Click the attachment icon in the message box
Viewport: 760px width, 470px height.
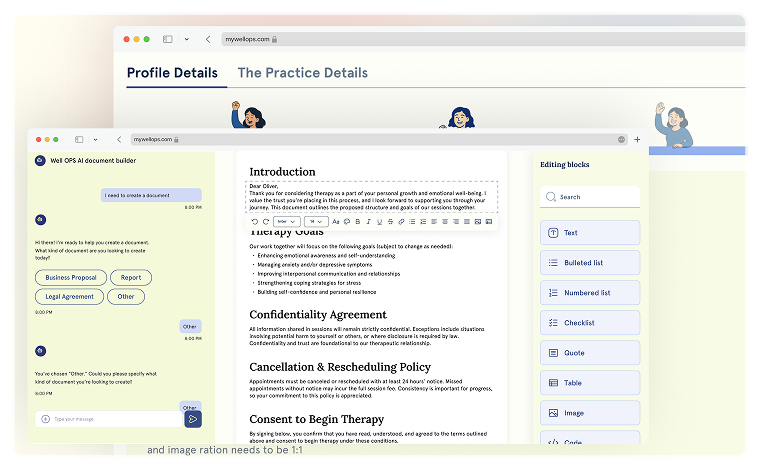[44, 419]
